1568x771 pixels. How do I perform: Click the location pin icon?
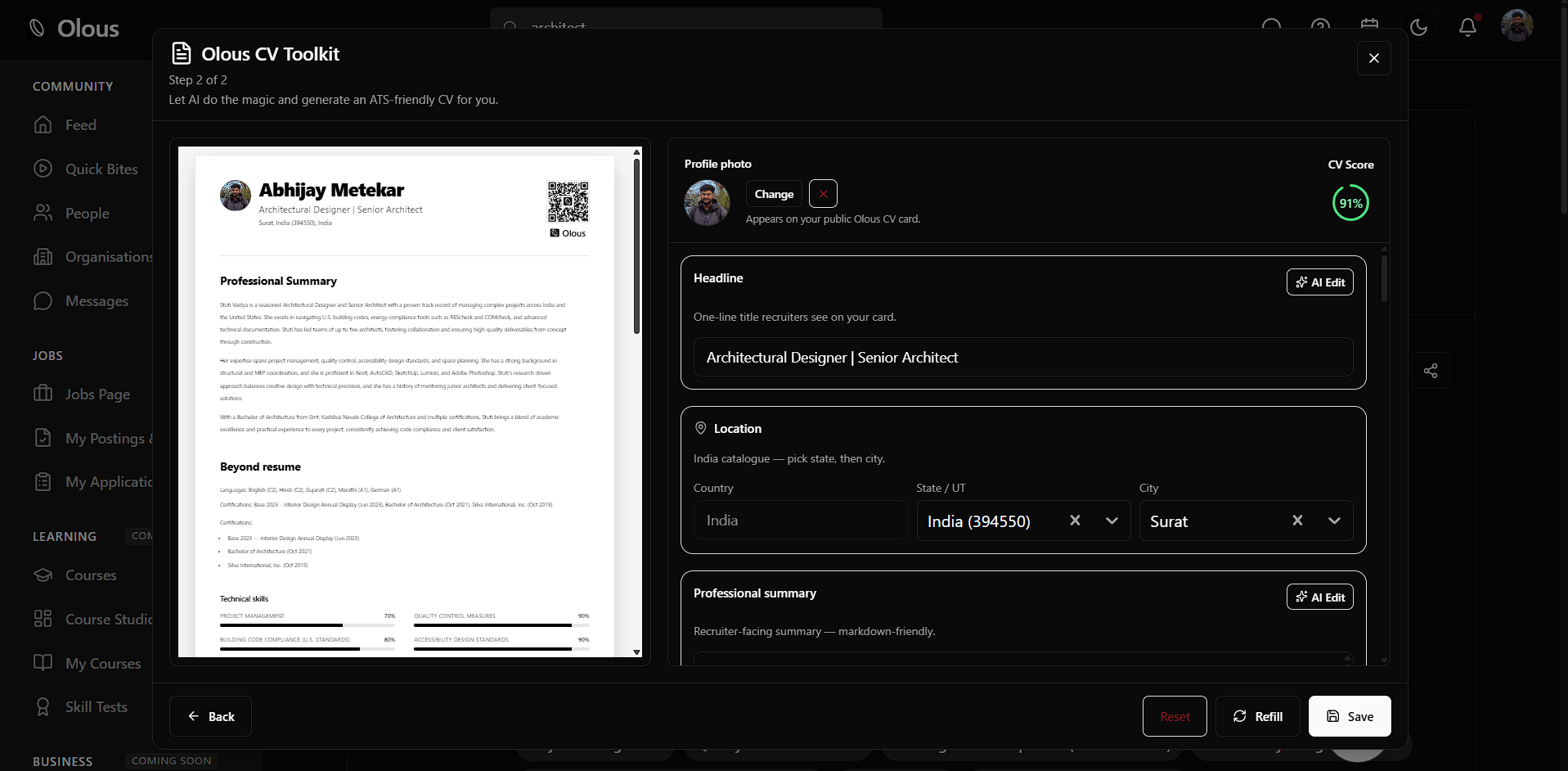700,428
